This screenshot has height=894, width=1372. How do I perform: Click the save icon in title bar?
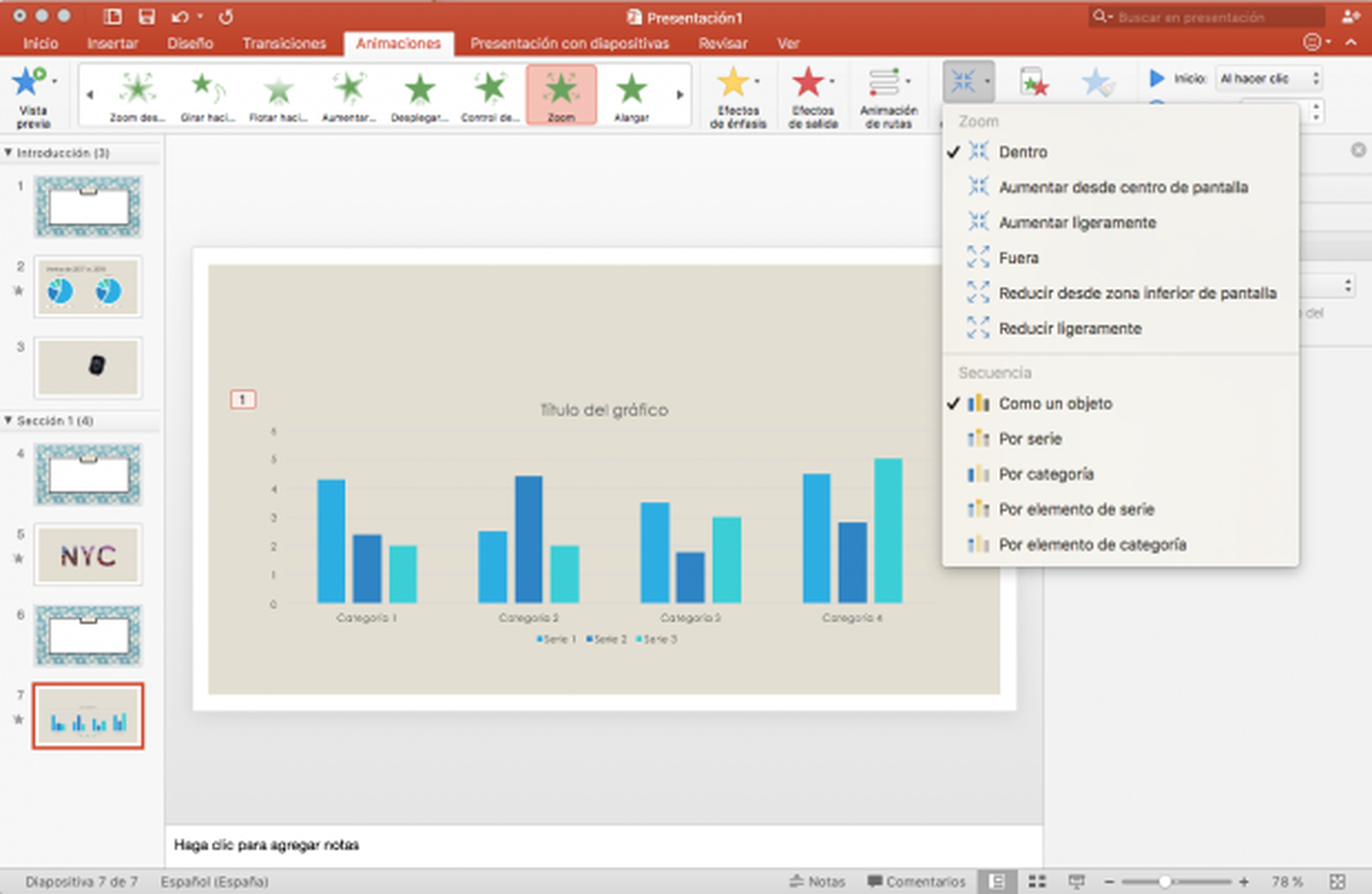tap(146, 17)
